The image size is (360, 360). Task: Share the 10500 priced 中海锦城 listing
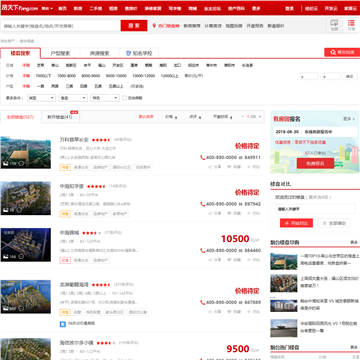click(215, 260)
